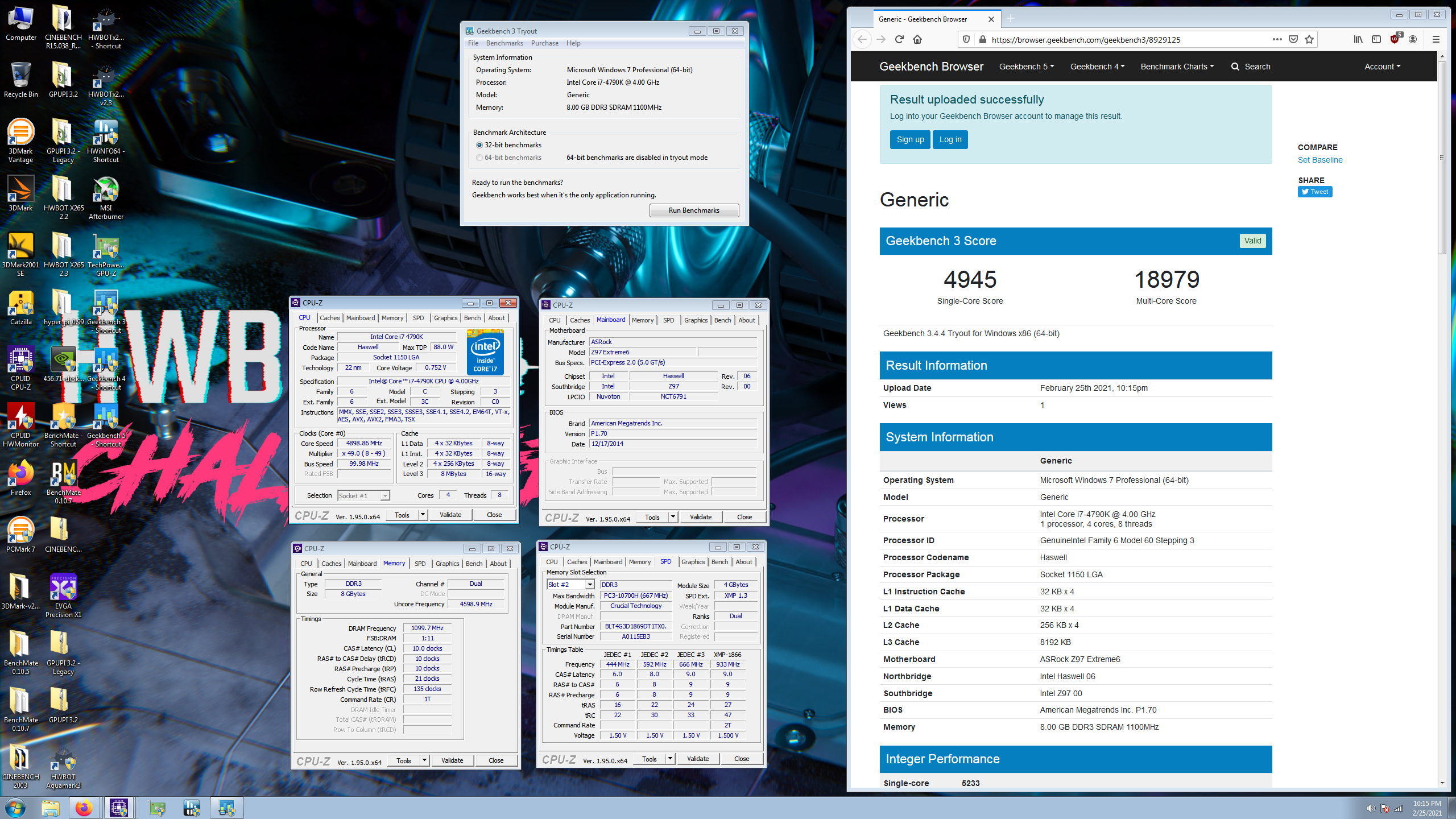The image size is (1456, 819).
Task: Open a new Firefox tab with plus
Action: 1011,19
